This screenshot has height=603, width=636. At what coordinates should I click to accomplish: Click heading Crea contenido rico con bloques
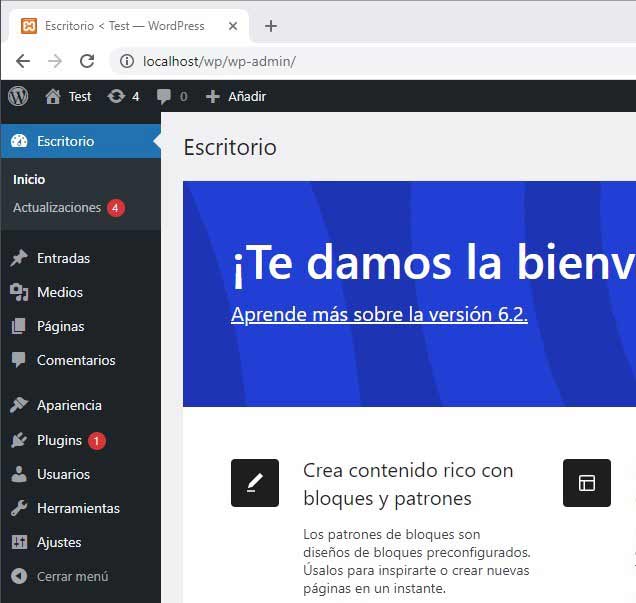[x=408, y=484]
